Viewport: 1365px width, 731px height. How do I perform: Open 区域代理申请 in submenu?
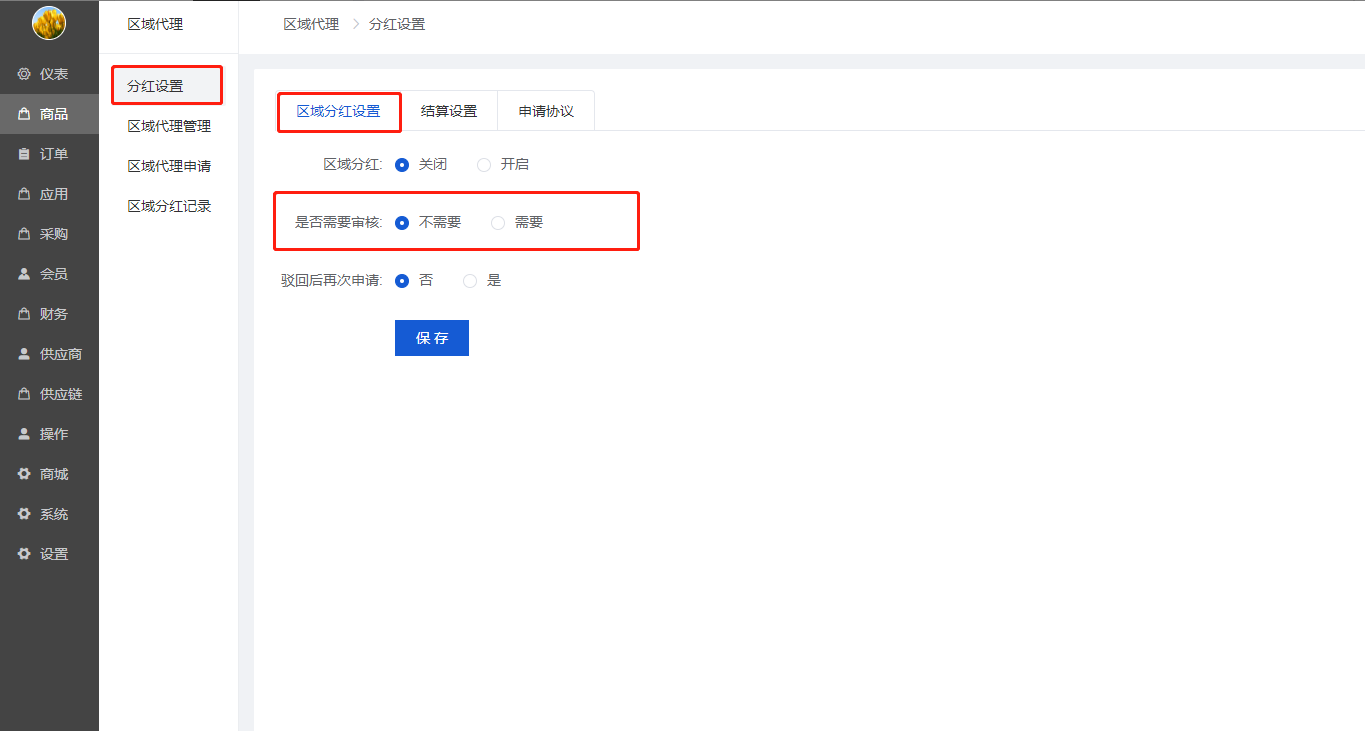pyautogui.click(x=169, y=166)
